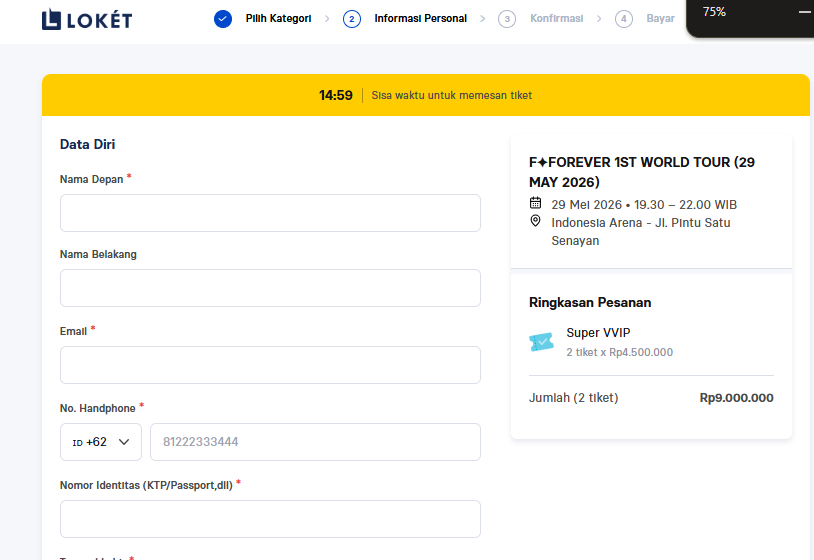Click the text 2 tiket x Rp4.500.000
This screenshot has height=560, width=814.
(x=619, y=352)
